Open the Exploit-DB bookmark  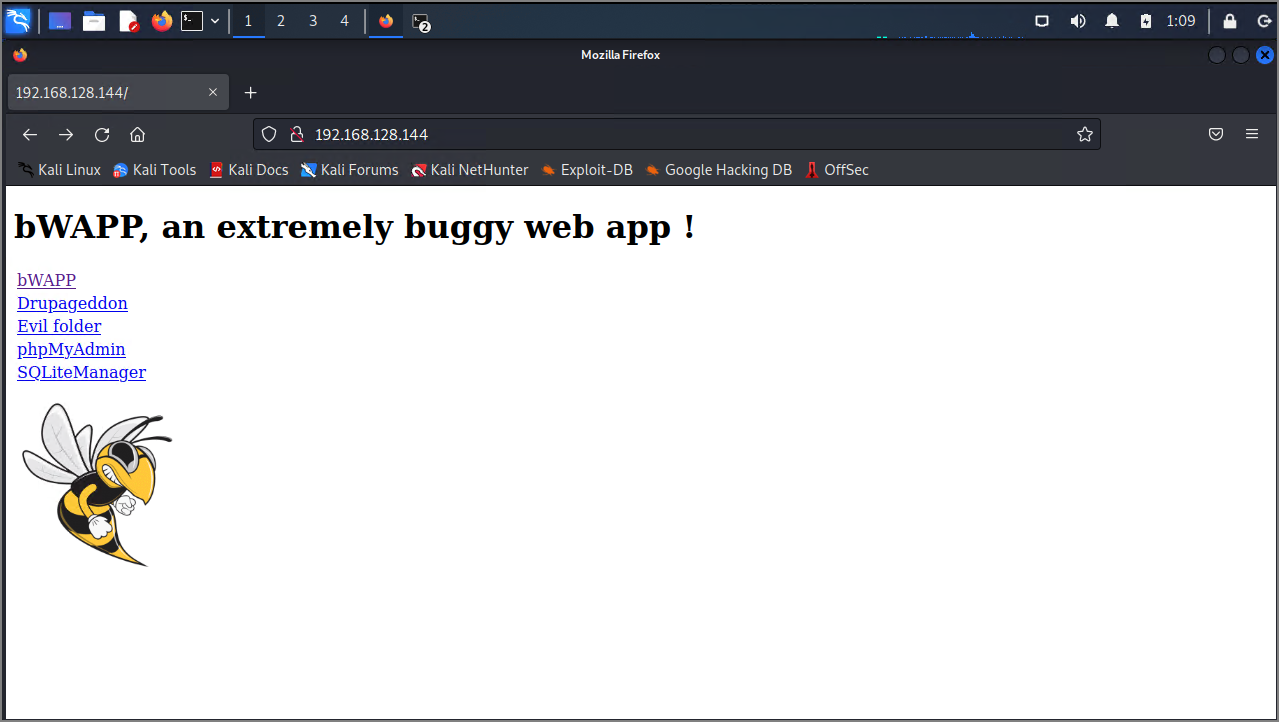(x=587, y=170)
